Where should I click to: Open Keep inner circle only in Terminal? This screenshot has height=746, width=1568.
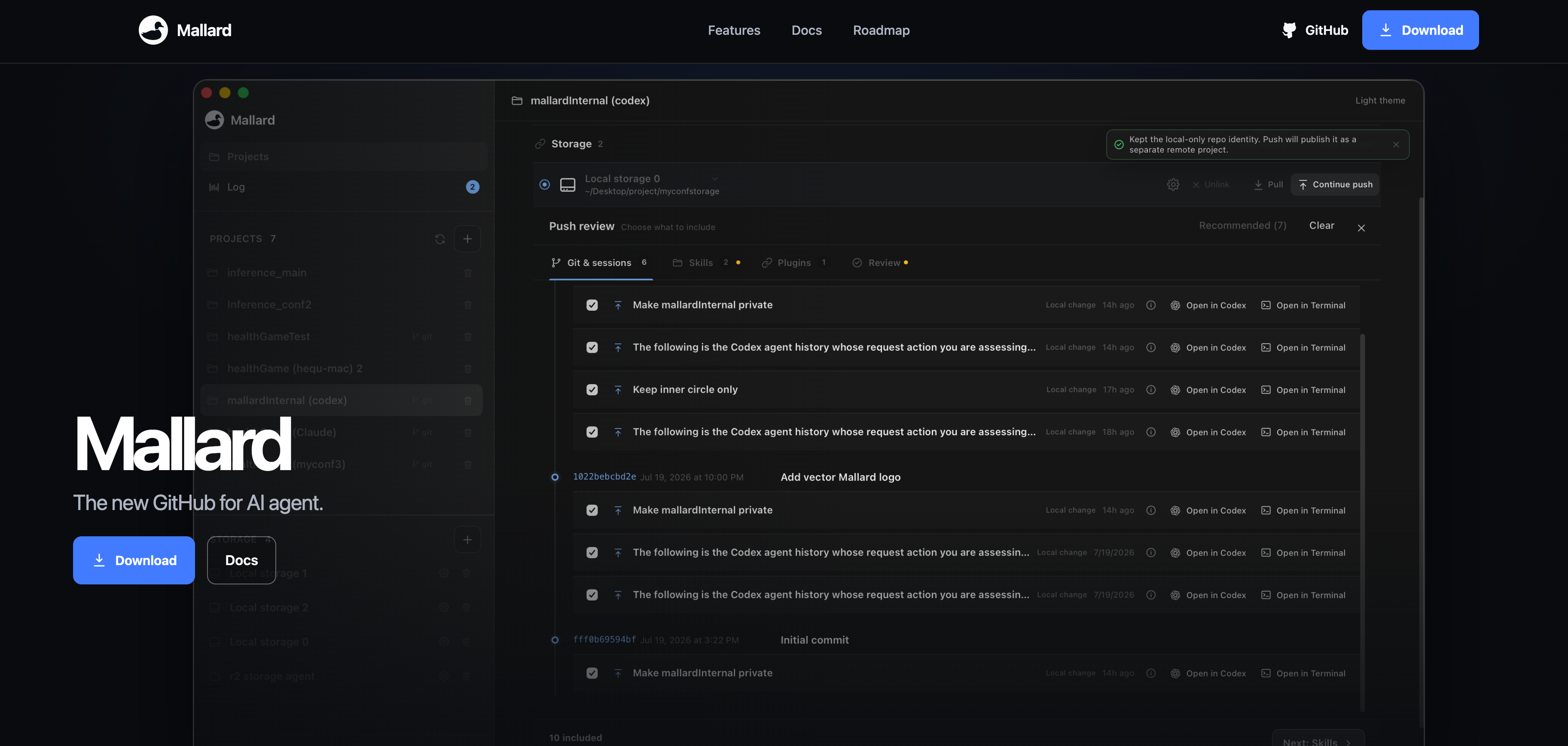[x=1303, y=390]
